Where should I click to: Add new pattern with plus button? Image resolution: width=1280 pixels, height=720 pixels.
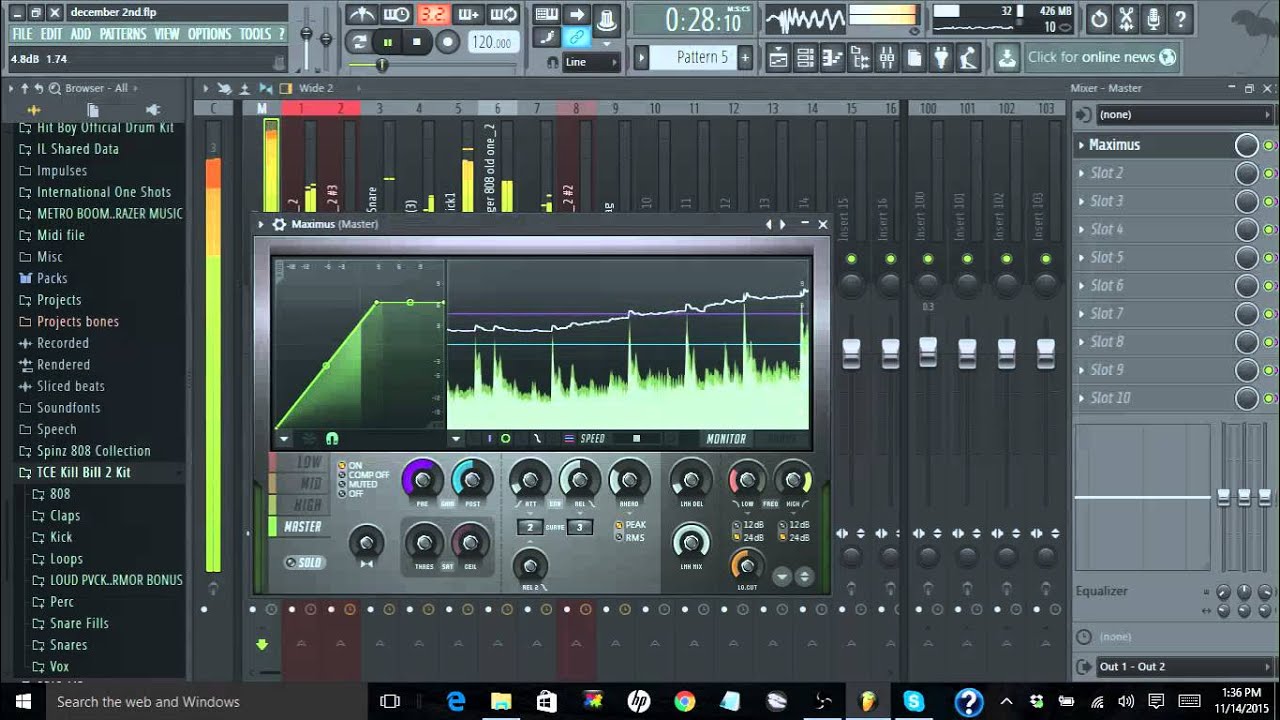pos(745,58)
